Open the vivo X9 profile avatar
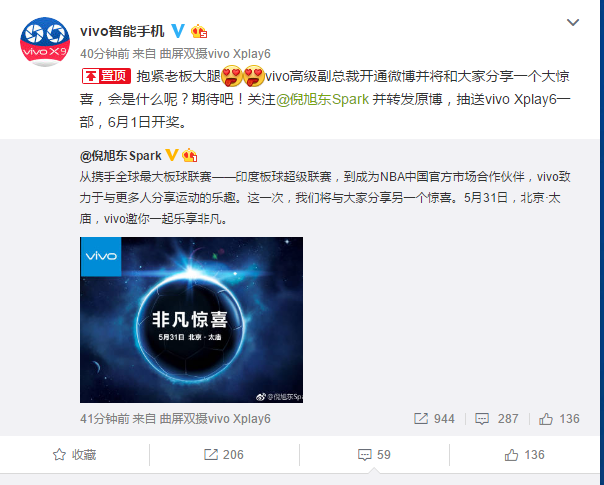The image size is (604, 485). tap(45, 42)
